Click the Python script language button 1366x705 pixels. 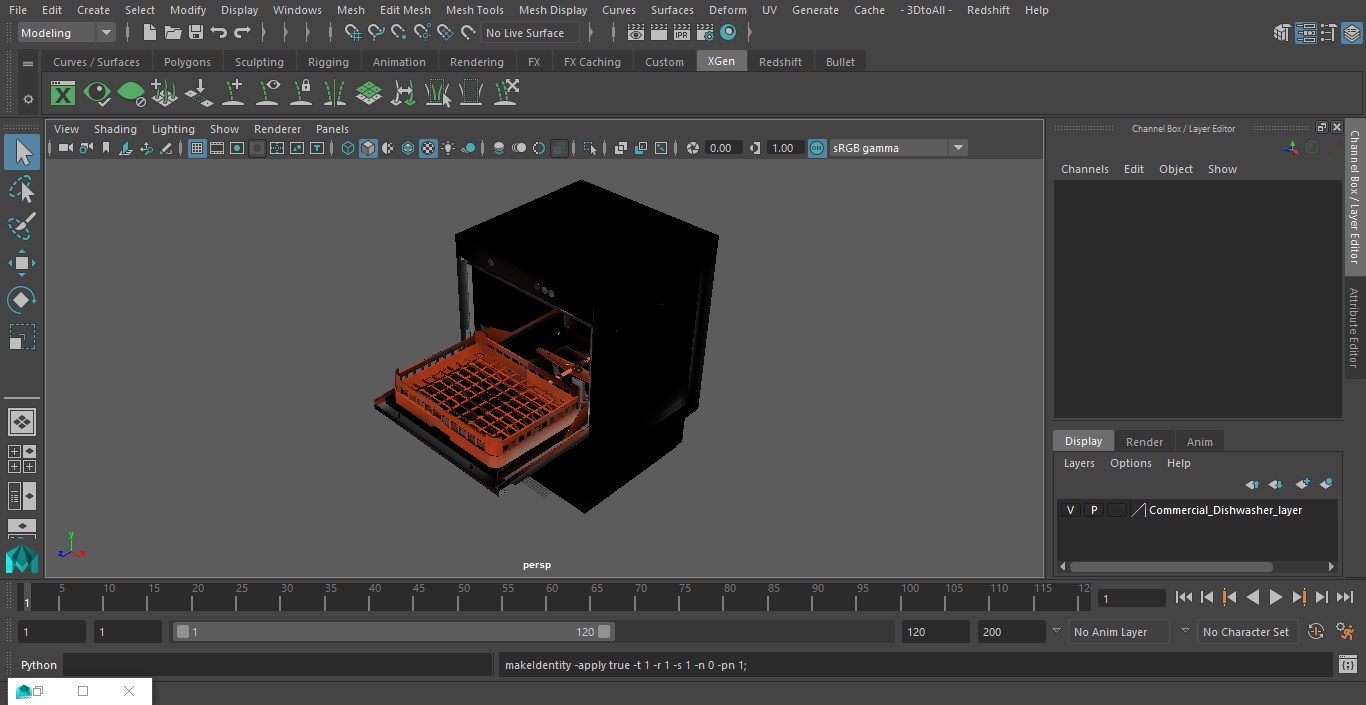click(39, 665)
